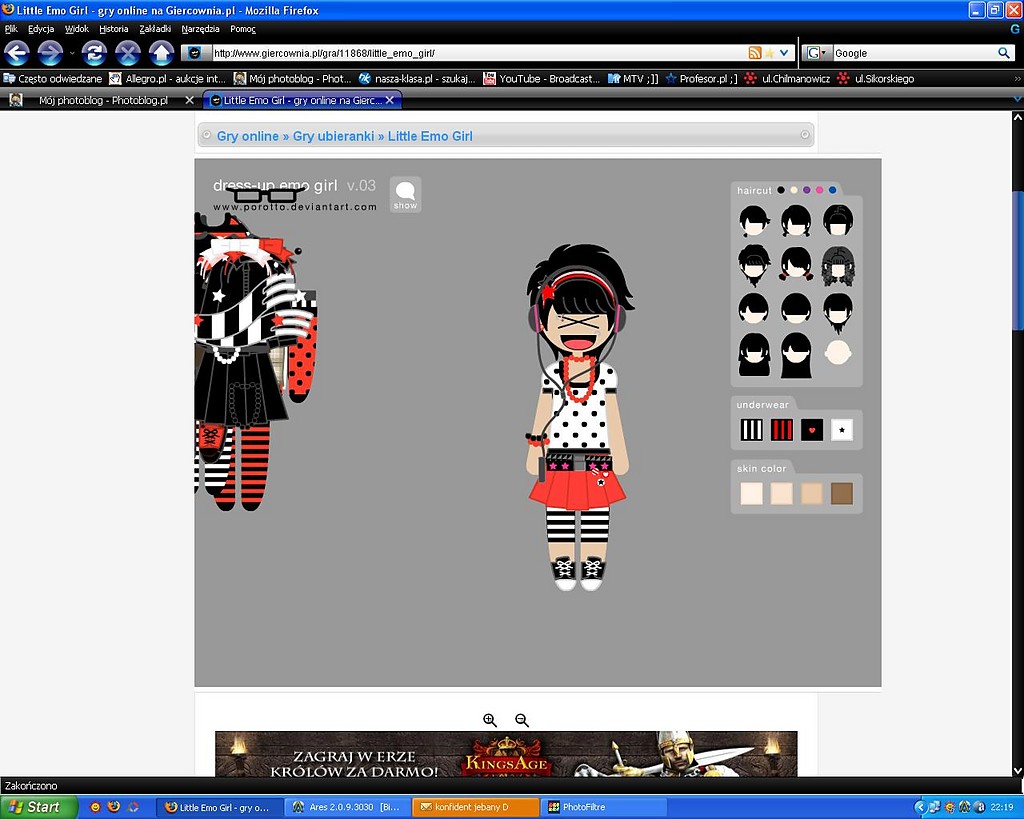Switch to the 'Mój photoblog - Photoblog.pl' tab

(x=101, y=100)
